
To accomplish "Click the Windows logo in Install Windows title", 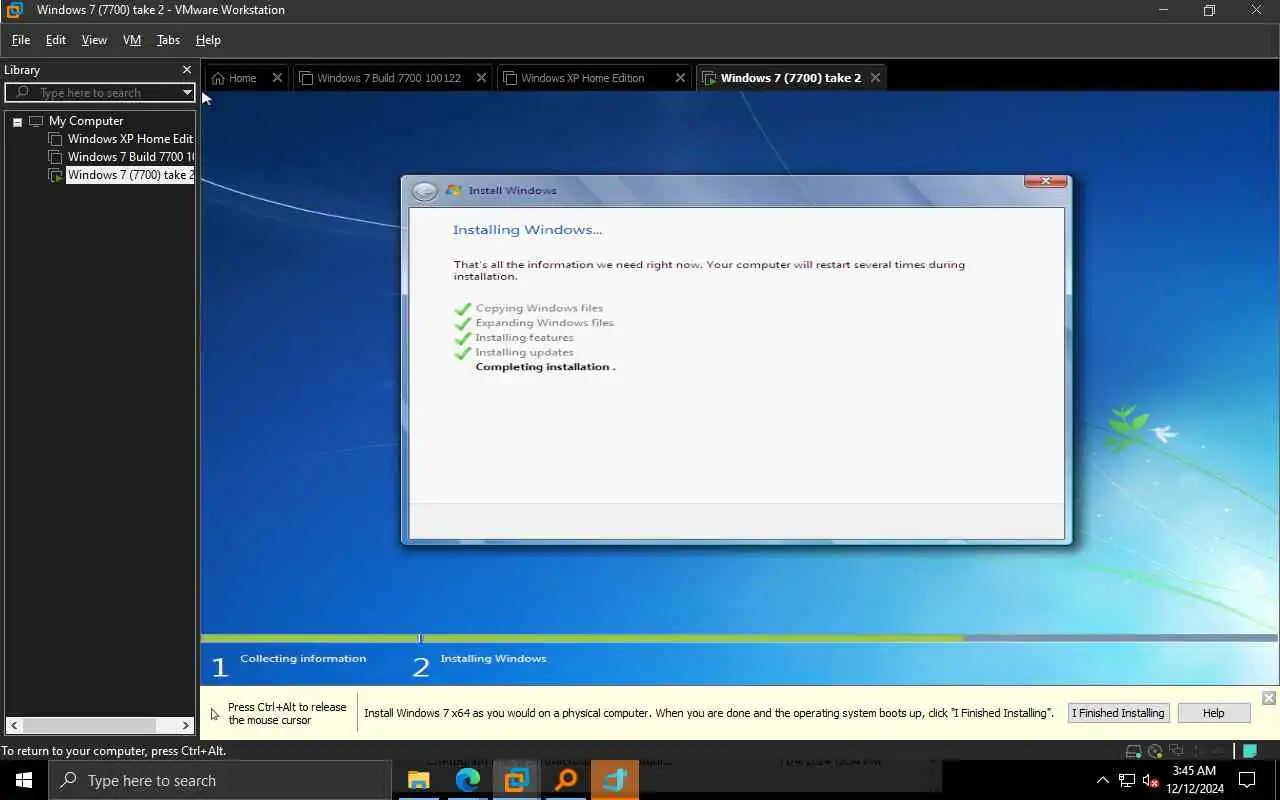I will pos(453,190).
